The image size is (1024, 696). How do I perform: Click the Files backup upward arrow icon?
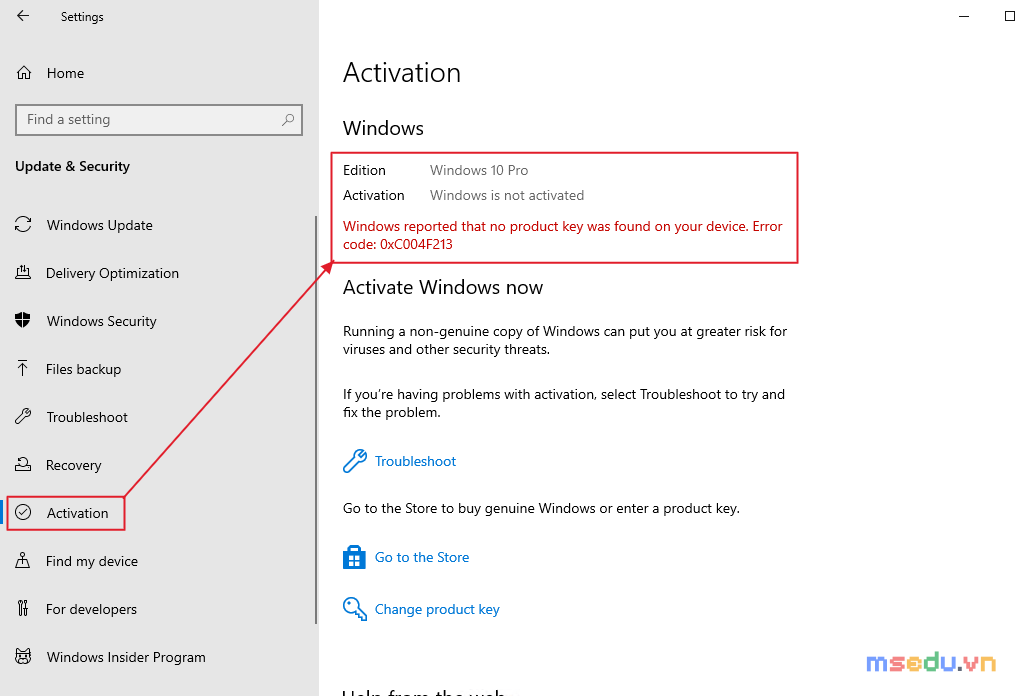click(23, 368)
